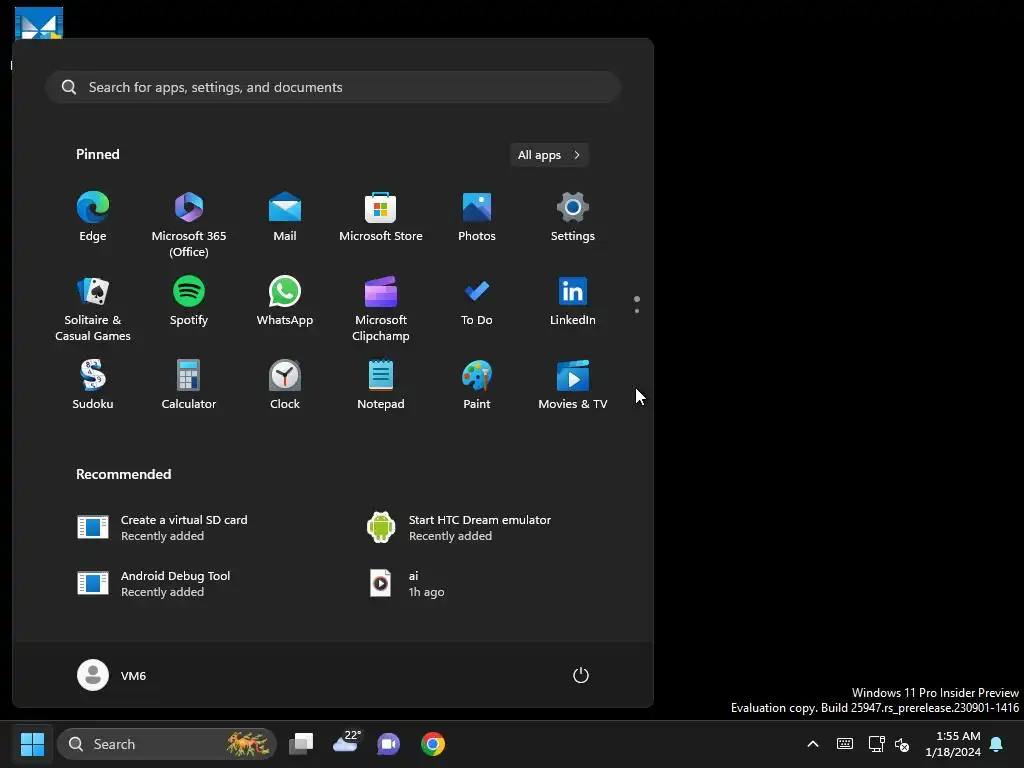Open clock and date 1:55 AM
The height and width of the screenshot is (768, 1024).
tap(953, 744)
